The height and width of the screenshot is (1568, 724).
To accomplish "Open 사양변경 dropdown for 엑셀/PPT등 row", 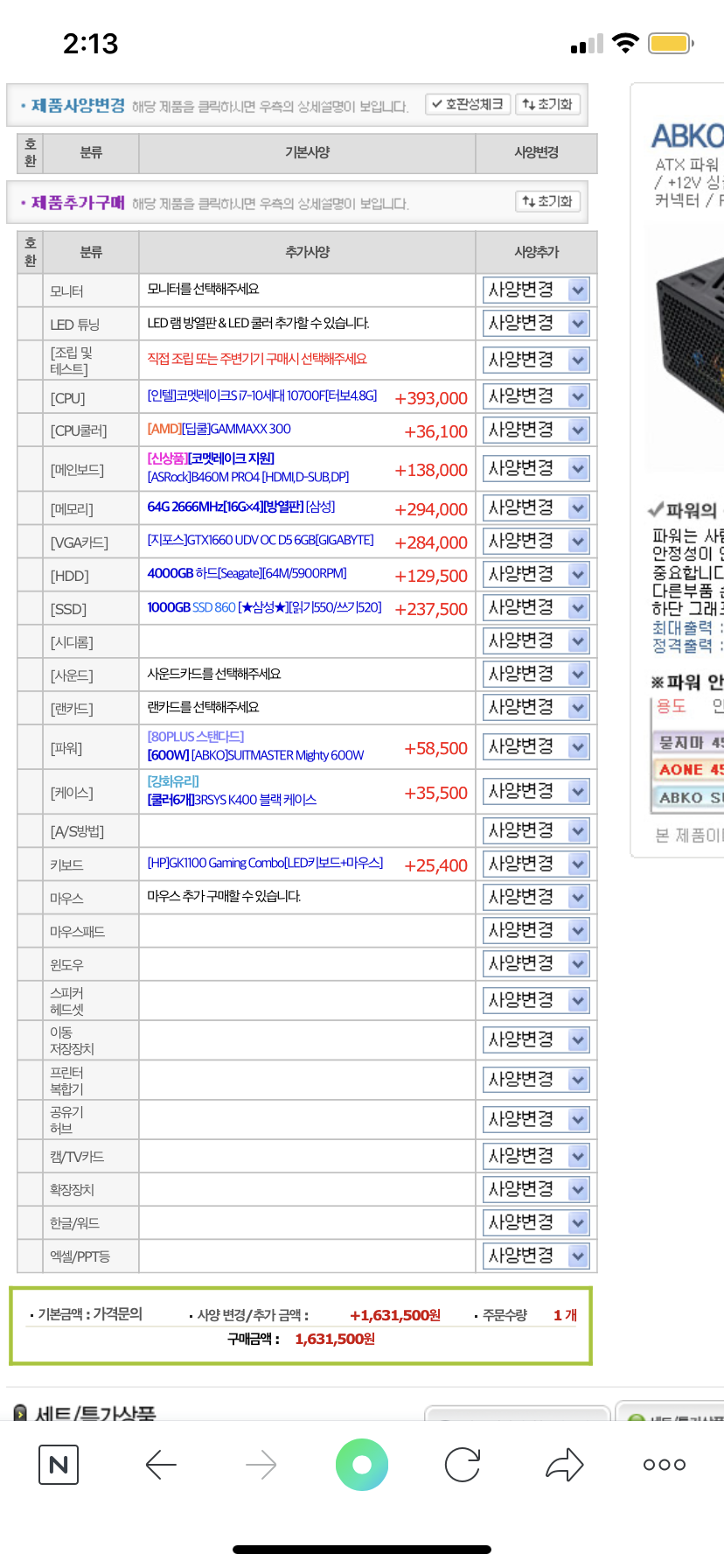I will (536, 1256).
